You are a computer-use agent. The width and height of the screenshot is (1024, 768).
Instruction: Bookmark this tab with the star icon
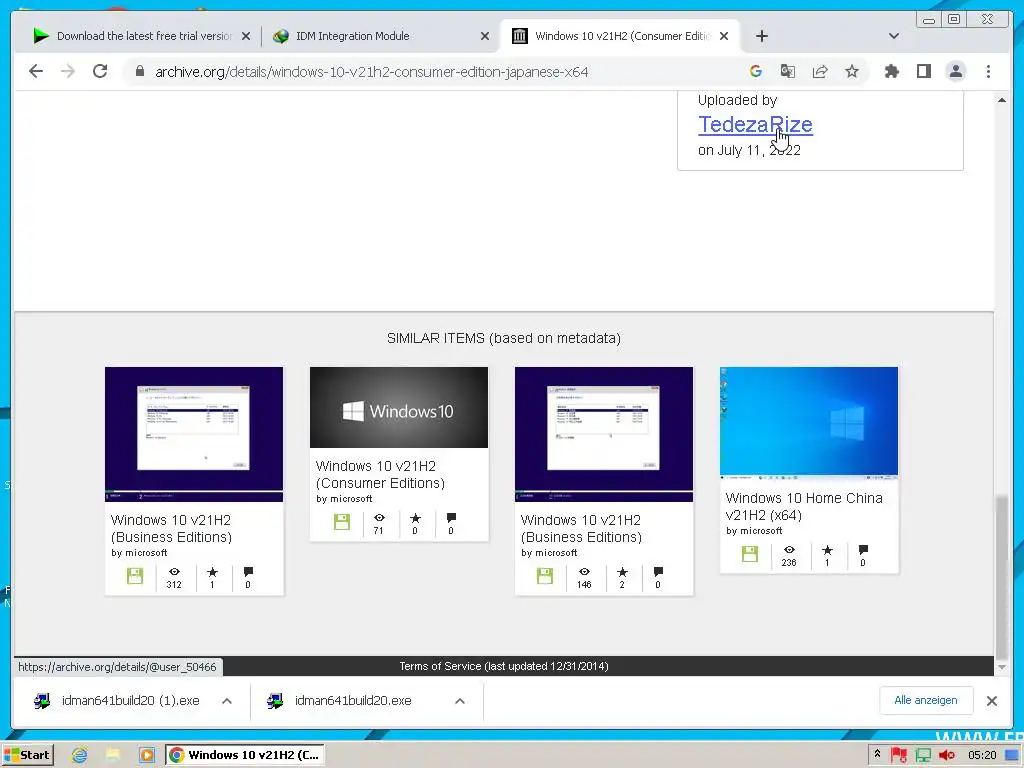[852, 71]
